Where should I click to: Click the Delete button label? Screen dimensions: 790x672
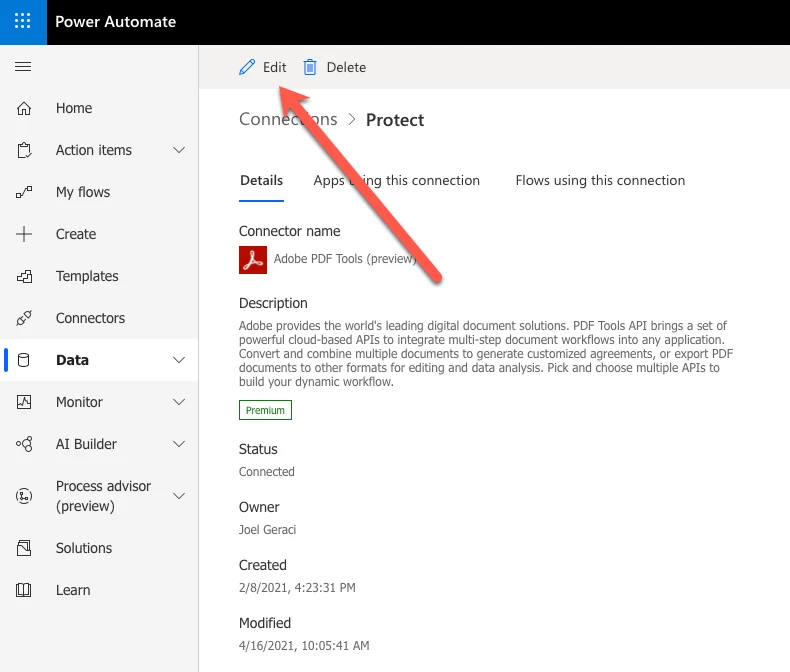(x=346, y=67)
